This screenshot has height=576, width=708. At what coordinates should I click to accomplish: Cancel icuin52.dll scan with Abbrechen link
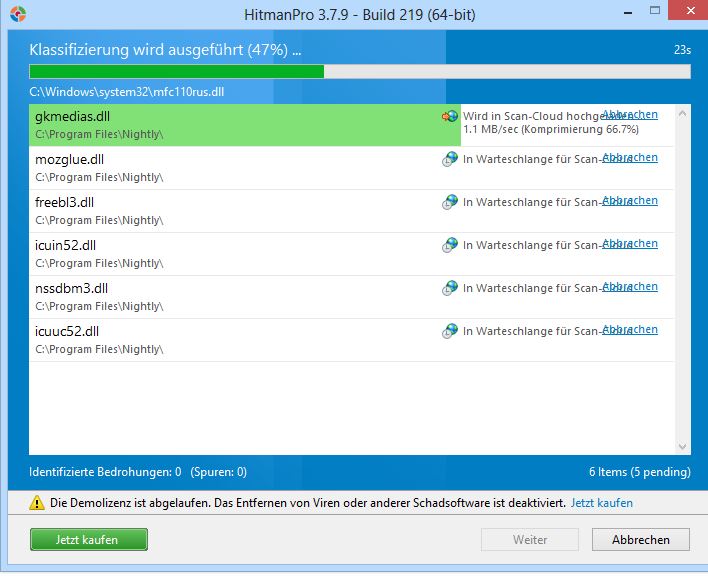coord(630,243)
